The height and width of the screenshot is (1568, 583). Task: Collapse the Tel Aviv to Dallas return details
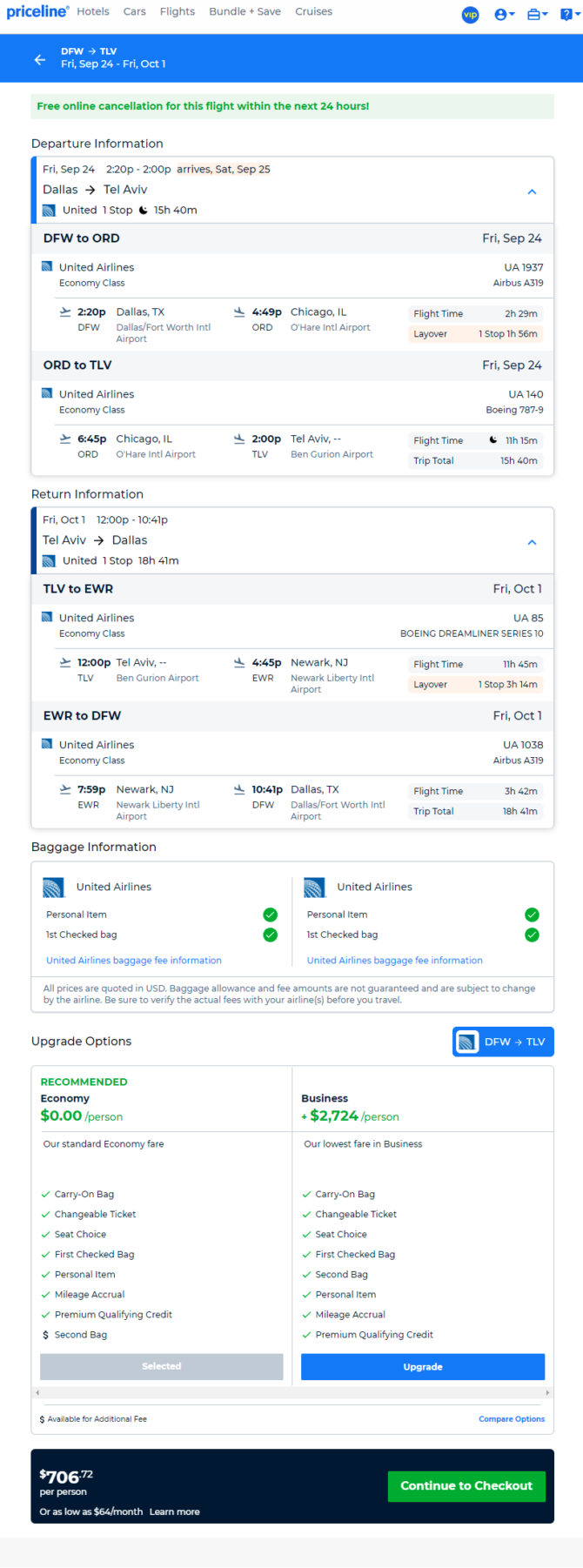(x=533, y=542)
